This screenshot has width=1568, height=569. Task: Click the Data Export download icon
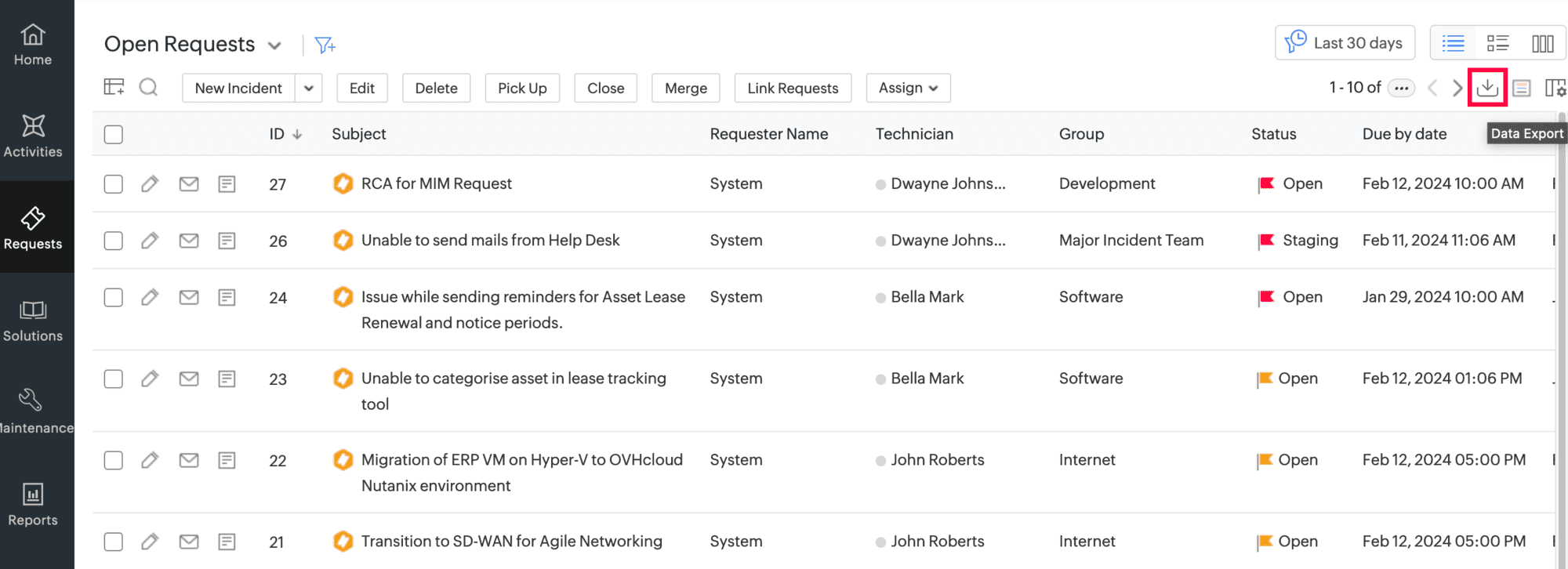coord(1487,88)
